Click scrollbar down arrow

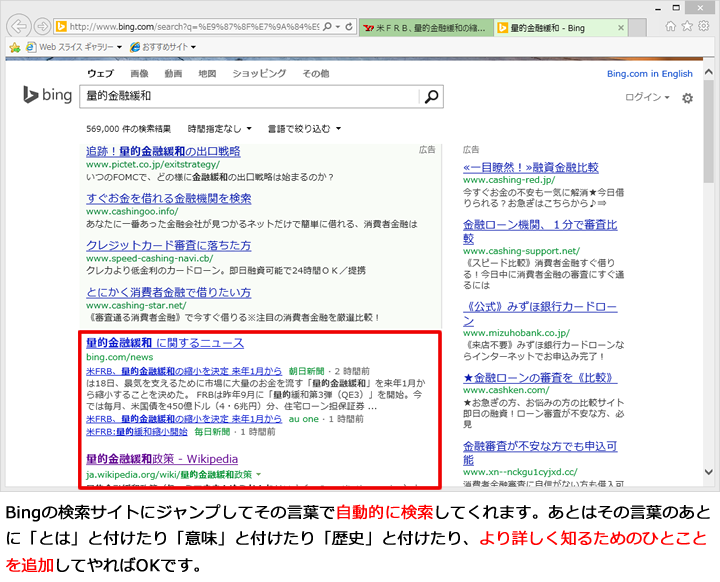click(709, 472)
